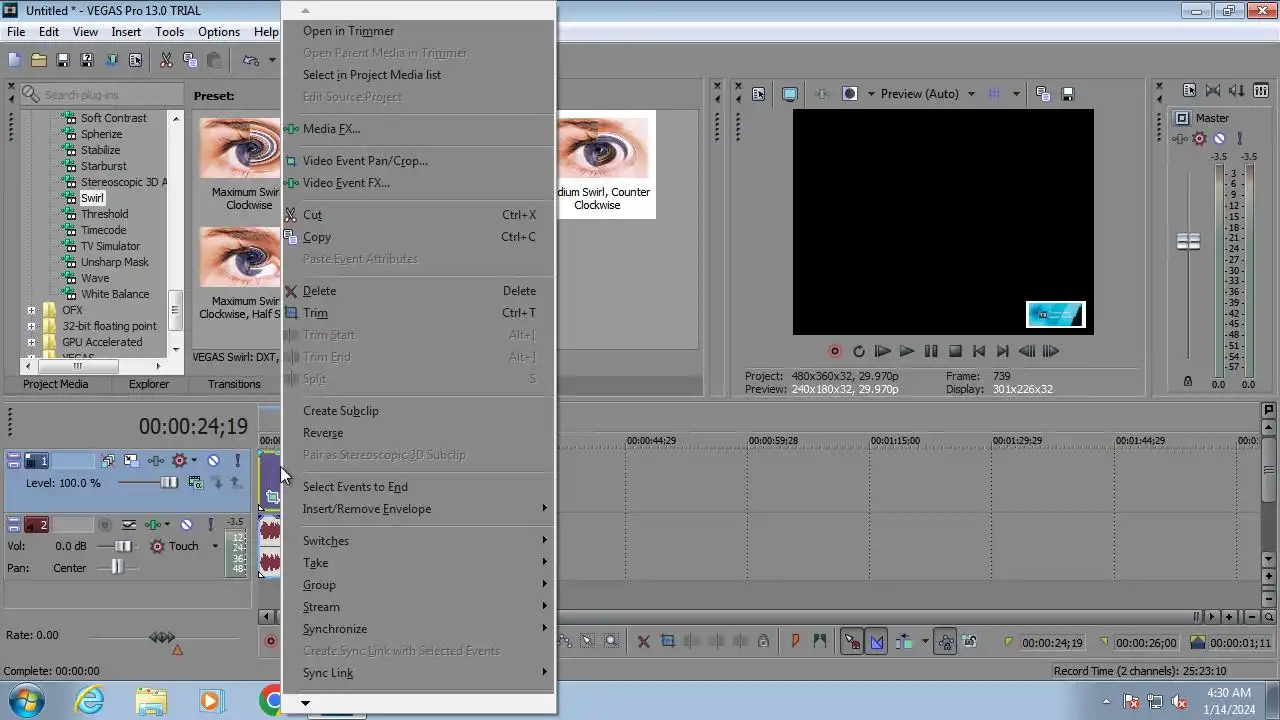
Task: Open mixer Downmix Output icon
Action: 1213,91
